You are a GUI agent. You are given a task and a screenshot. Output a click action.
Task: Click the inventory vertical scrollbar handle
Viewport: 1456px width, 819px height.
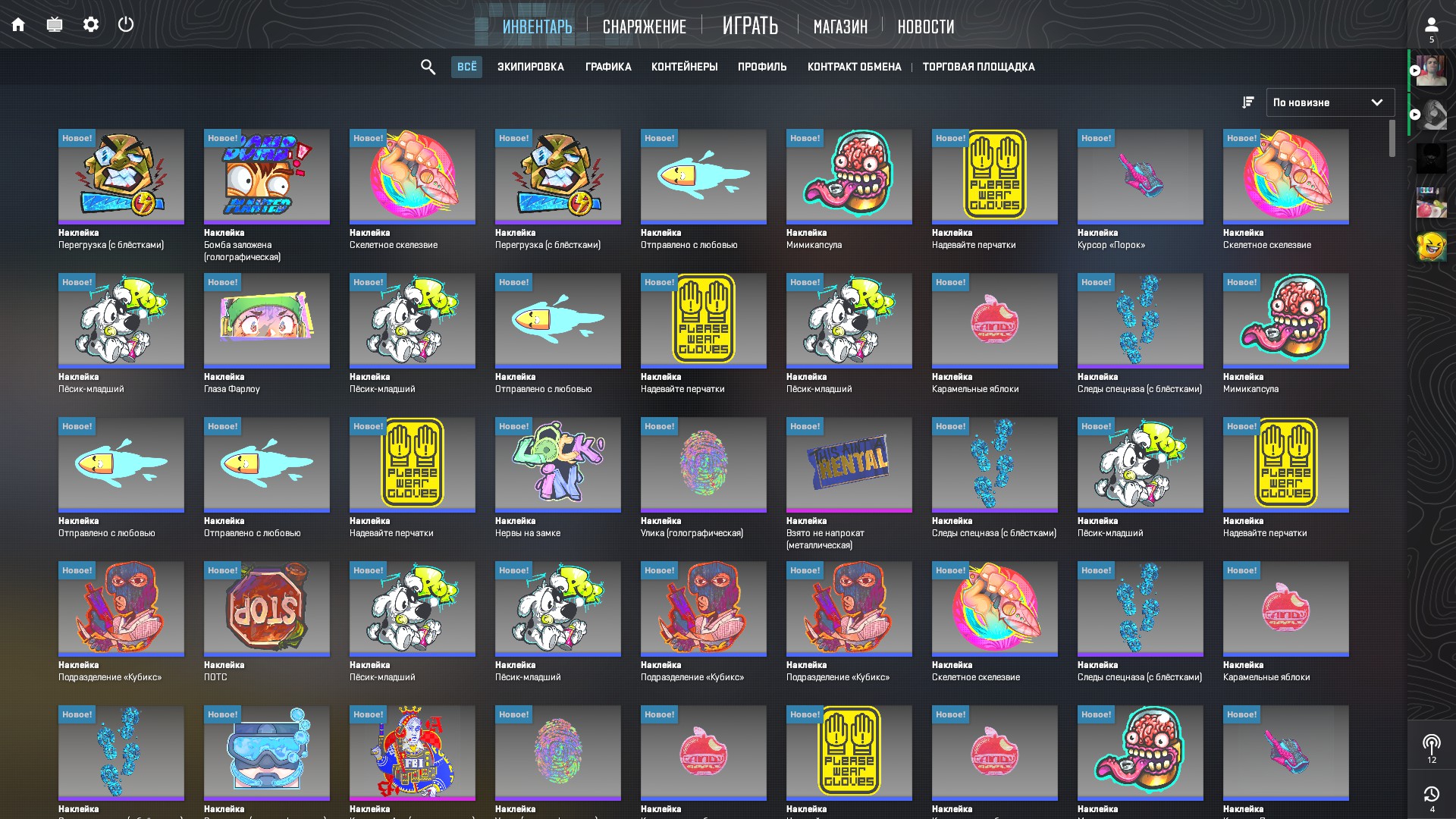click(1392, 139)
